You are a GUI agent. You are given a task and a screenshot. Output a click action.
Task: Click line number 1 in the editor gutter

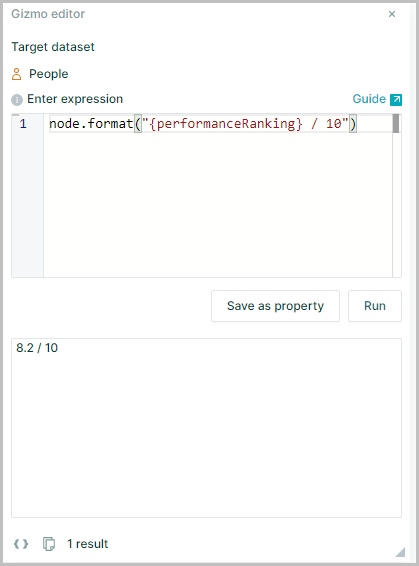coord(23,124)
